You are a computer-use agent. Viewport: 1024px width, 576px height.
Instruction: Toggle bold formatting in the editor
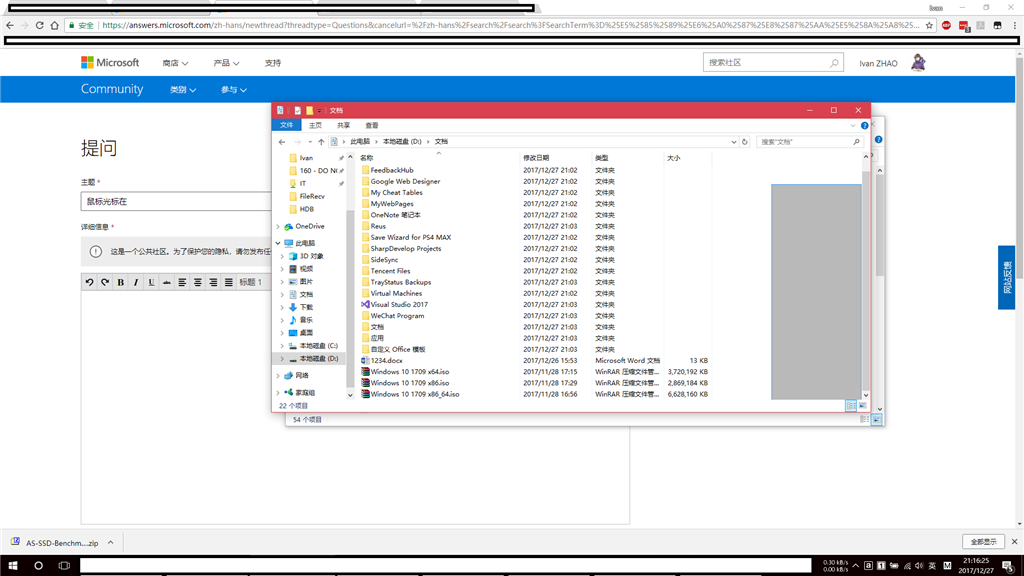tap(121, 282)
